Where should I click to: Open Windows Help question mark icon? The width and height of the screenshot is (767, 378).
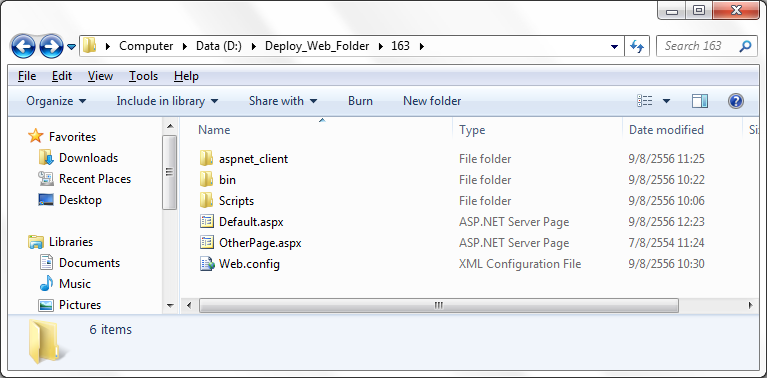click(x=735, y=101)
